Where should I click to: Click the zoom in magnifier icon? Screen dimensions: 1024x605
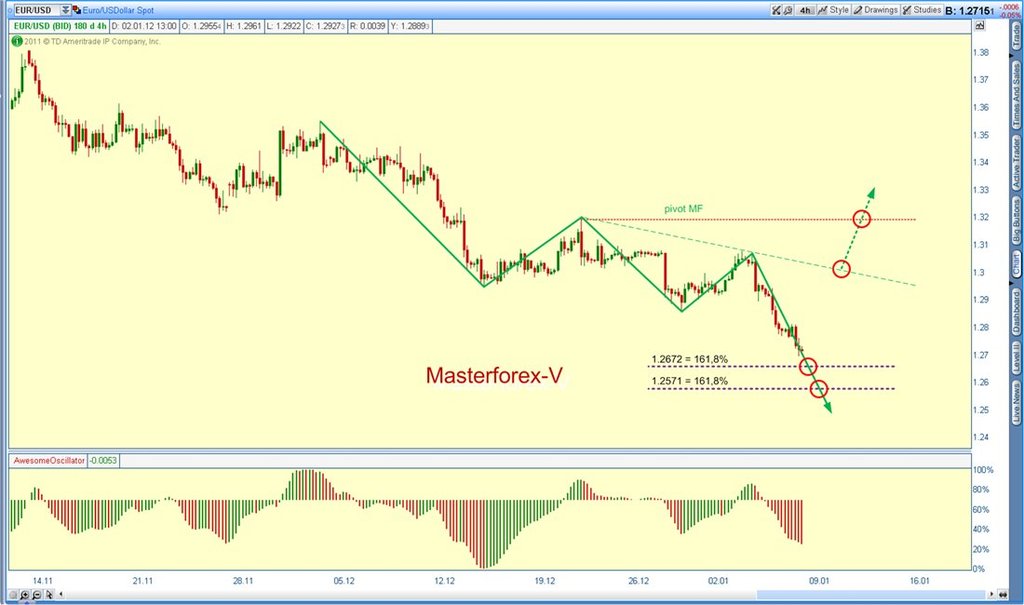point(23,595)
